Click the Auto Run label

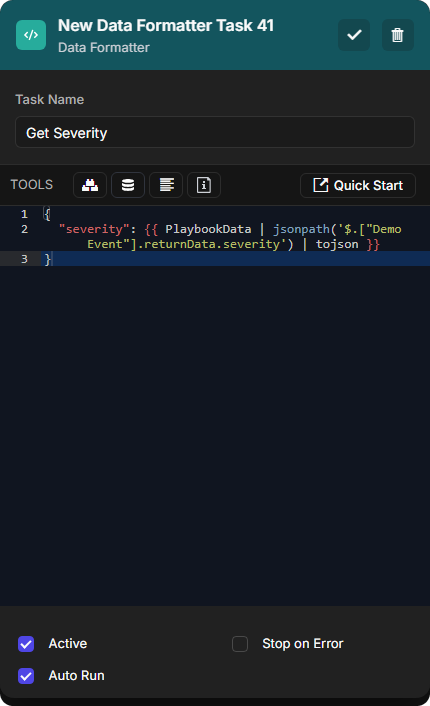coord(77,676)
